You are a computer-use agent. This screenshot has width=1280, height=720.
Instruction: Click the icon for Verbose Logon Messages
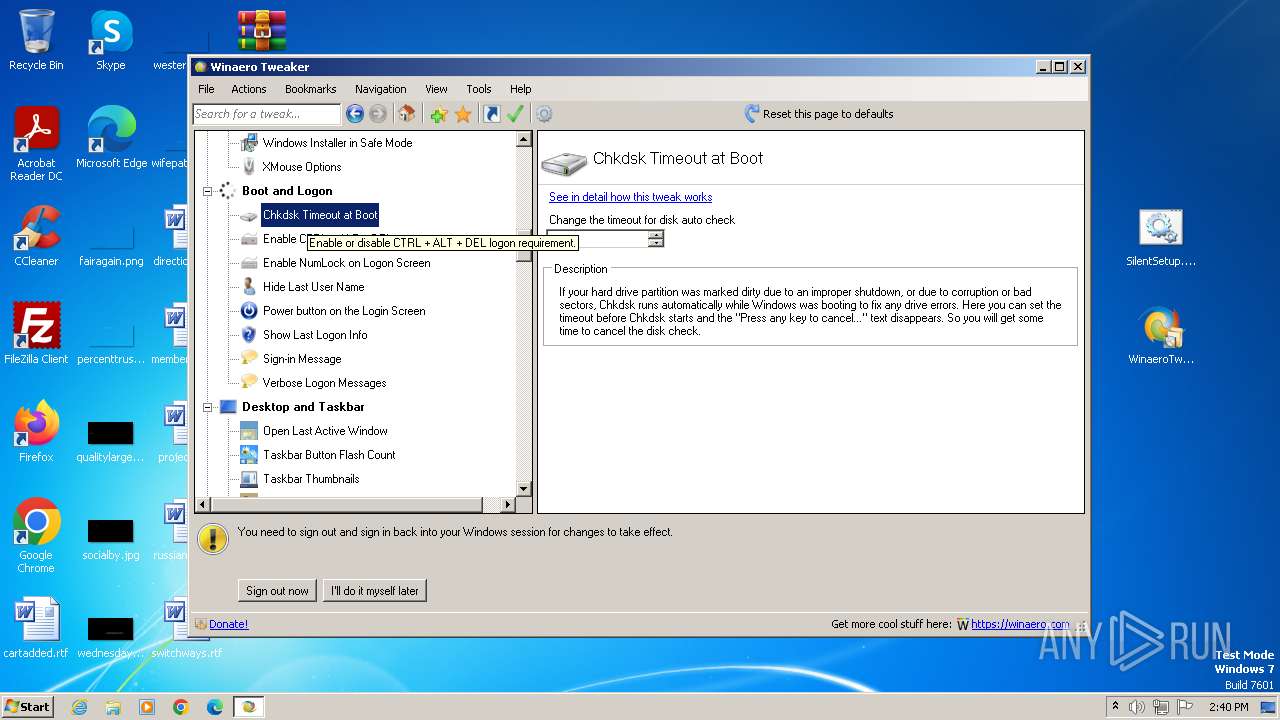(x=249, y=383)
